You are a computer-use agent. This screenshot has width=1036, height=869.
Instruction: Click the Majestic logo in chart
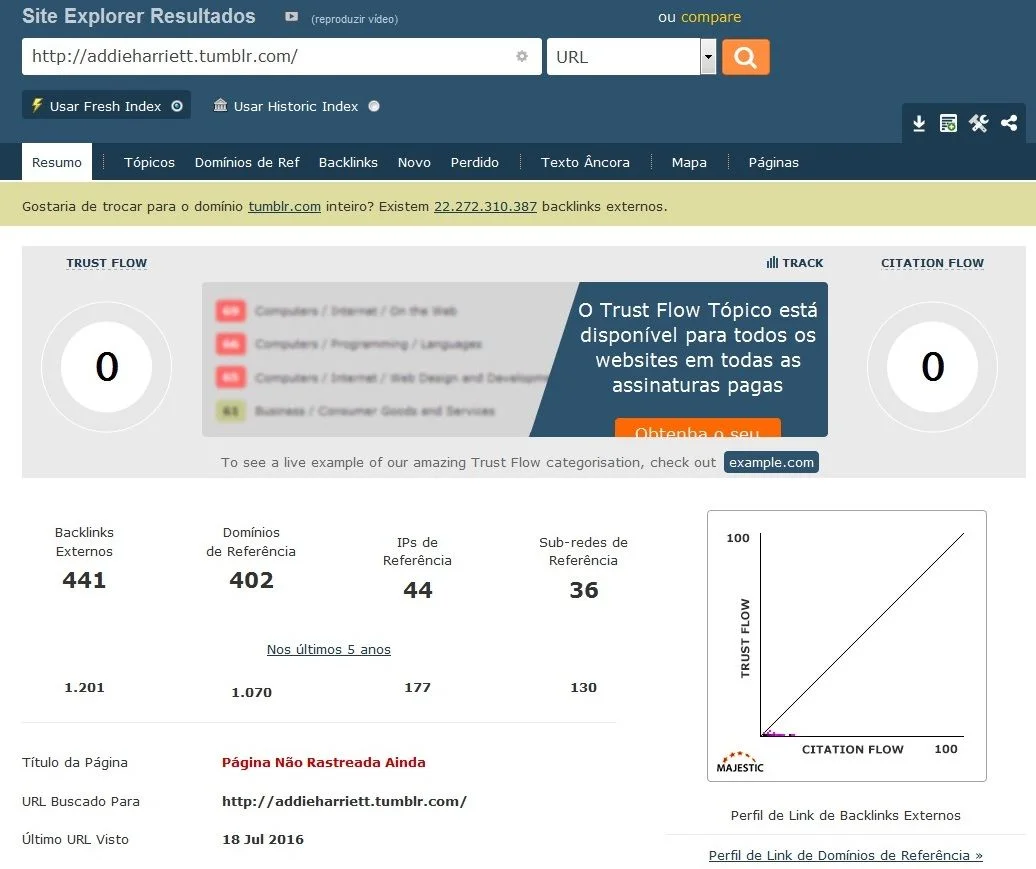740,762
